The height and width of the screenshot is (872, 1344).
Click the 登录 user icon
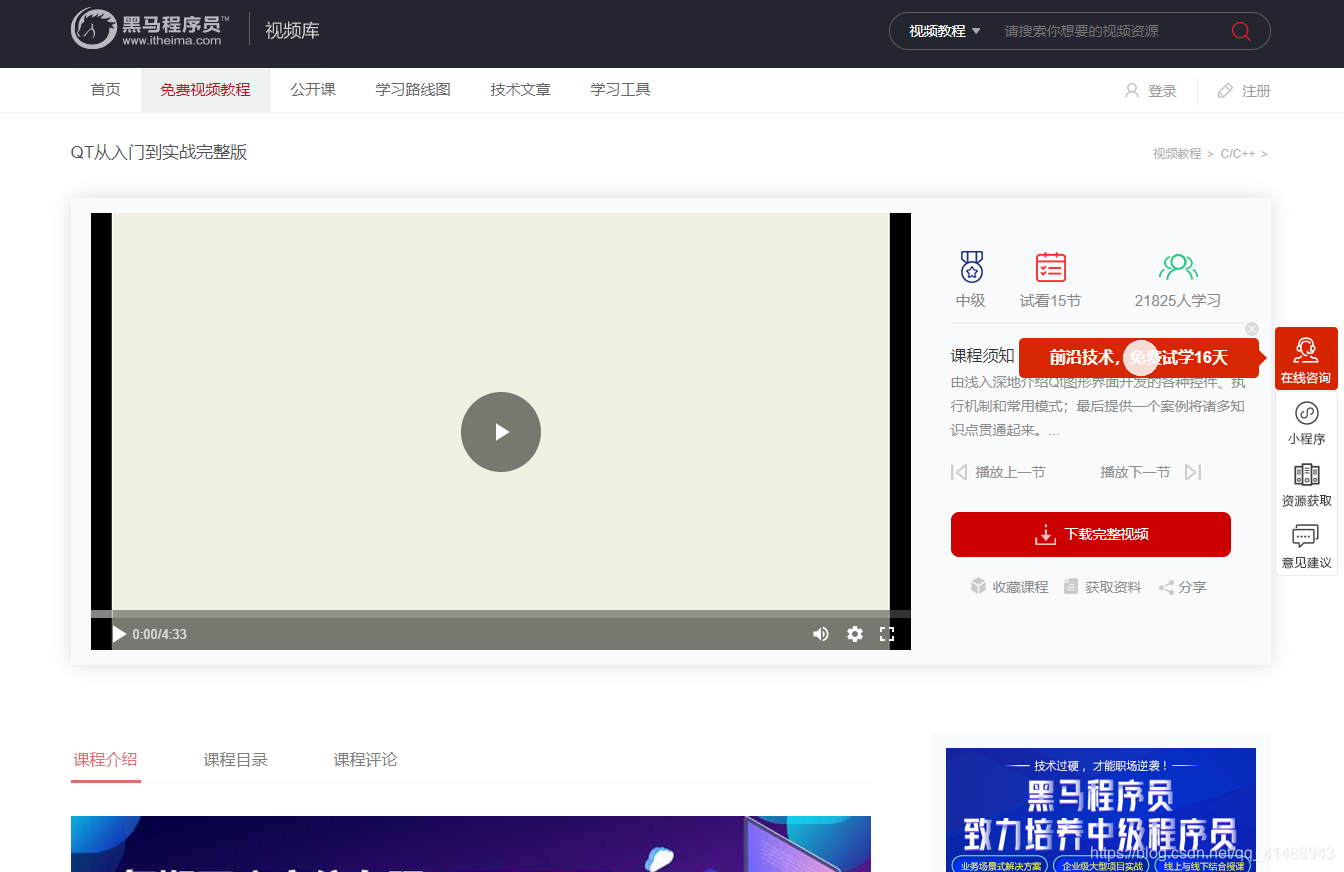1132,90
